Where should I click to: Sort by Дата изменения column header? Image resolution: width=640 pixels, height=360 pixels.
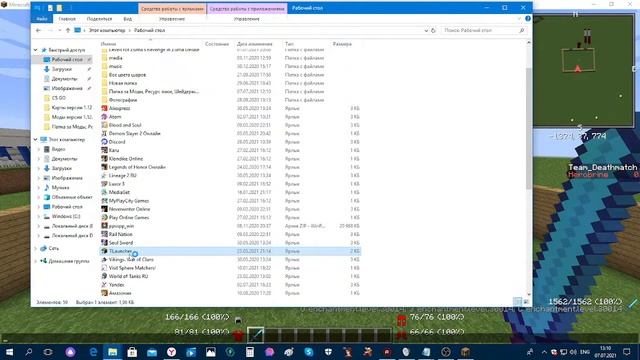pos(254,44)
